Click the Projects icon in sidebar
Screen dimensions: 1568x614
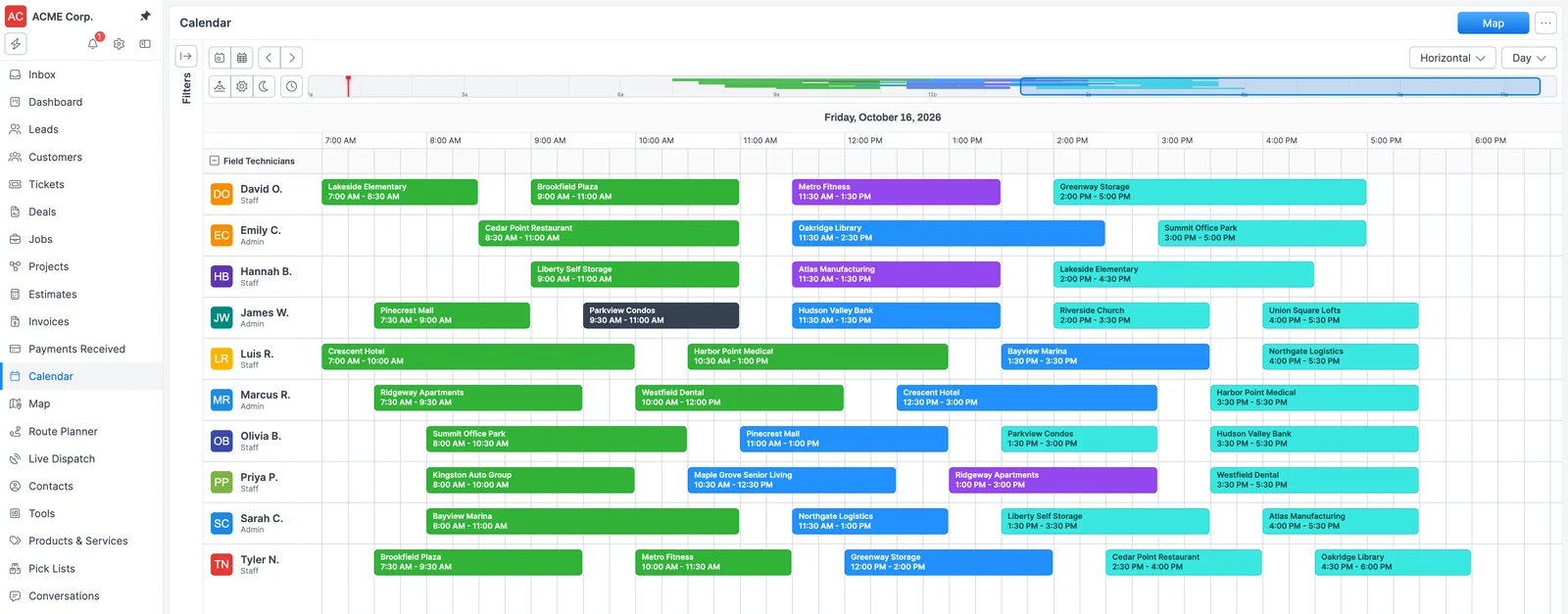tap(15, 266)
